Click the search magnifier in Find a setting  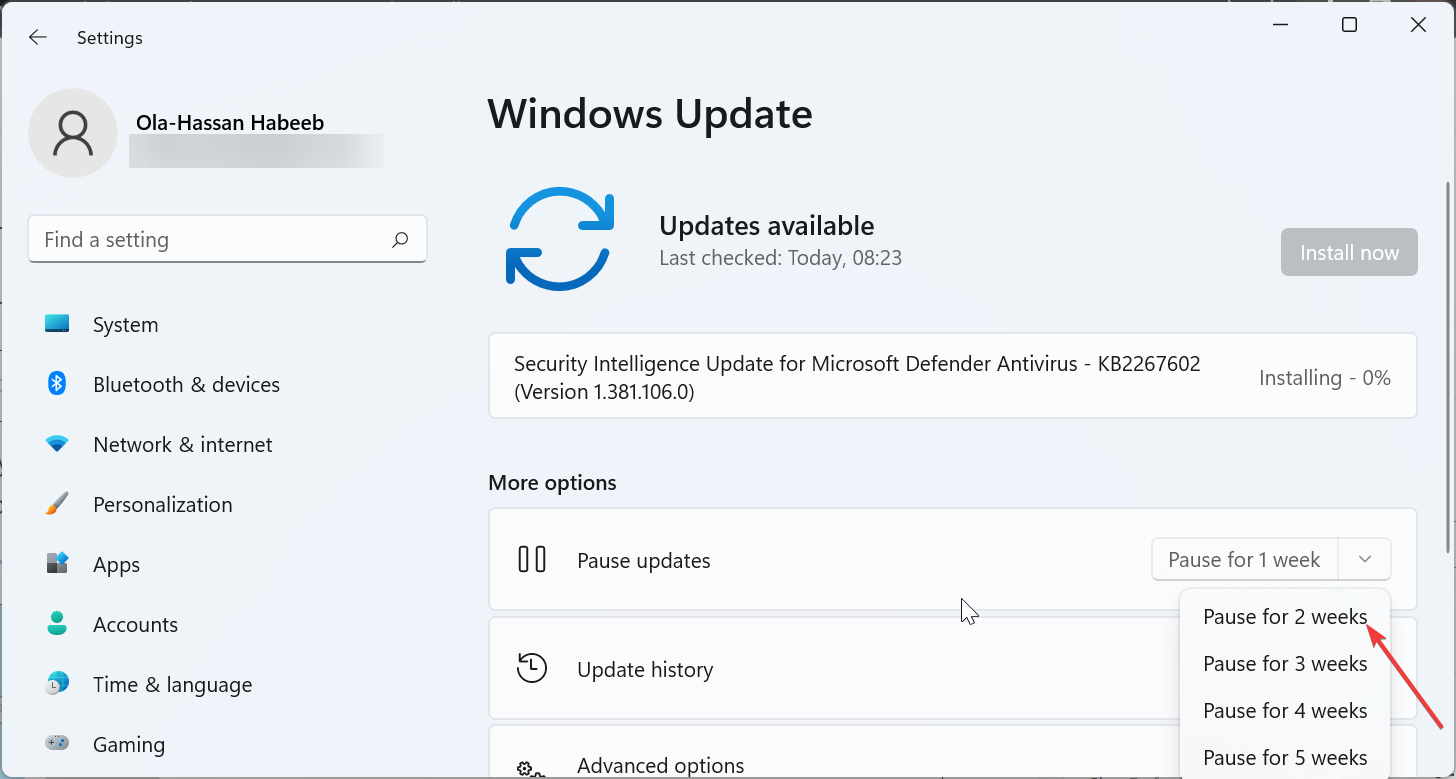pos(399,240)
